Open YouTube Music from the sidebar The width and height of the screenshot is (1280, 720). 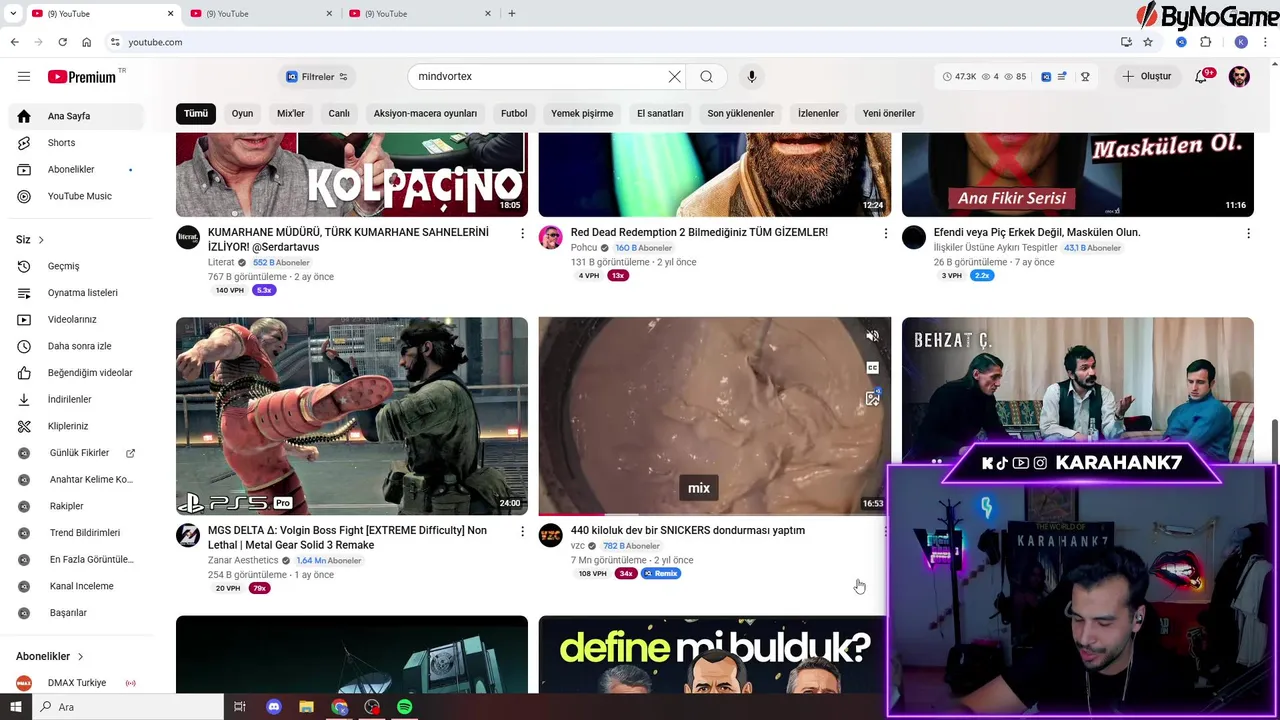[76, 196]
